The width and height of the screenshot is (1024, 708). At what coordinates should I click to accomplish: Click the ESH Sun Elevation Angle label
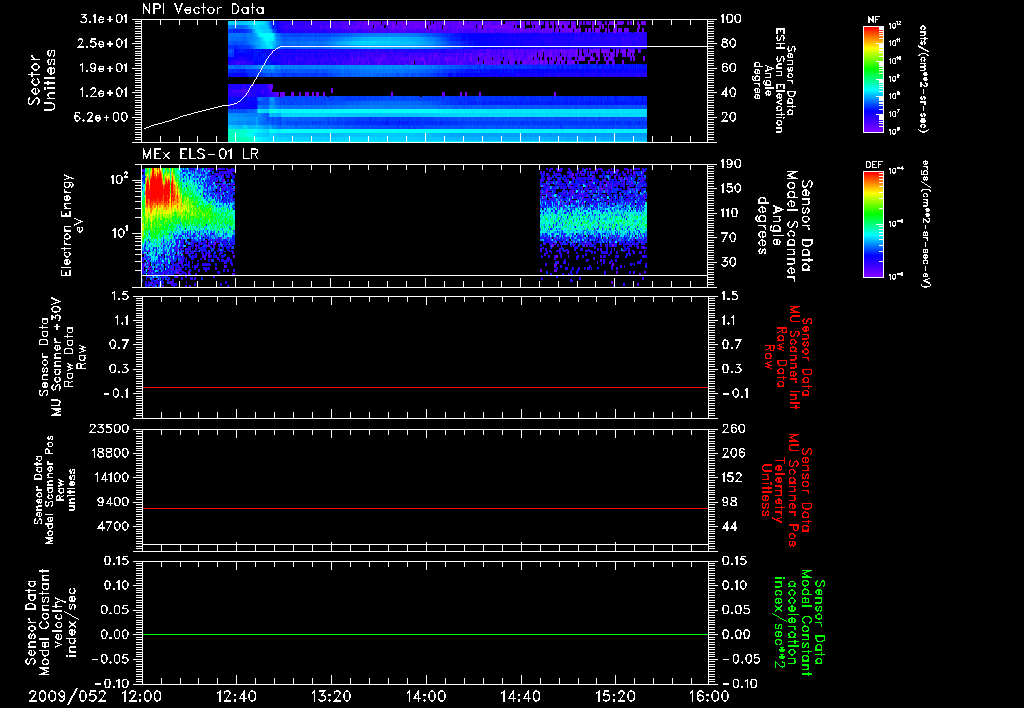pos(775,80)
